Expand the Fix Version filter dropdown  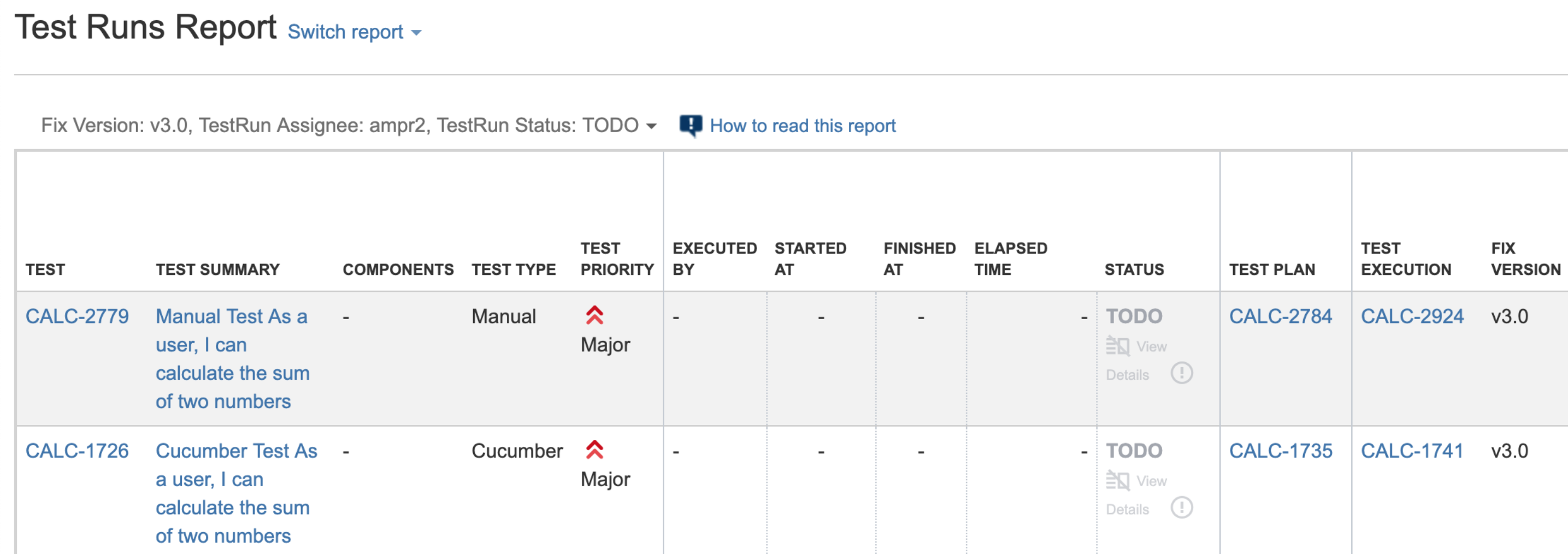(x=349, y=126)
